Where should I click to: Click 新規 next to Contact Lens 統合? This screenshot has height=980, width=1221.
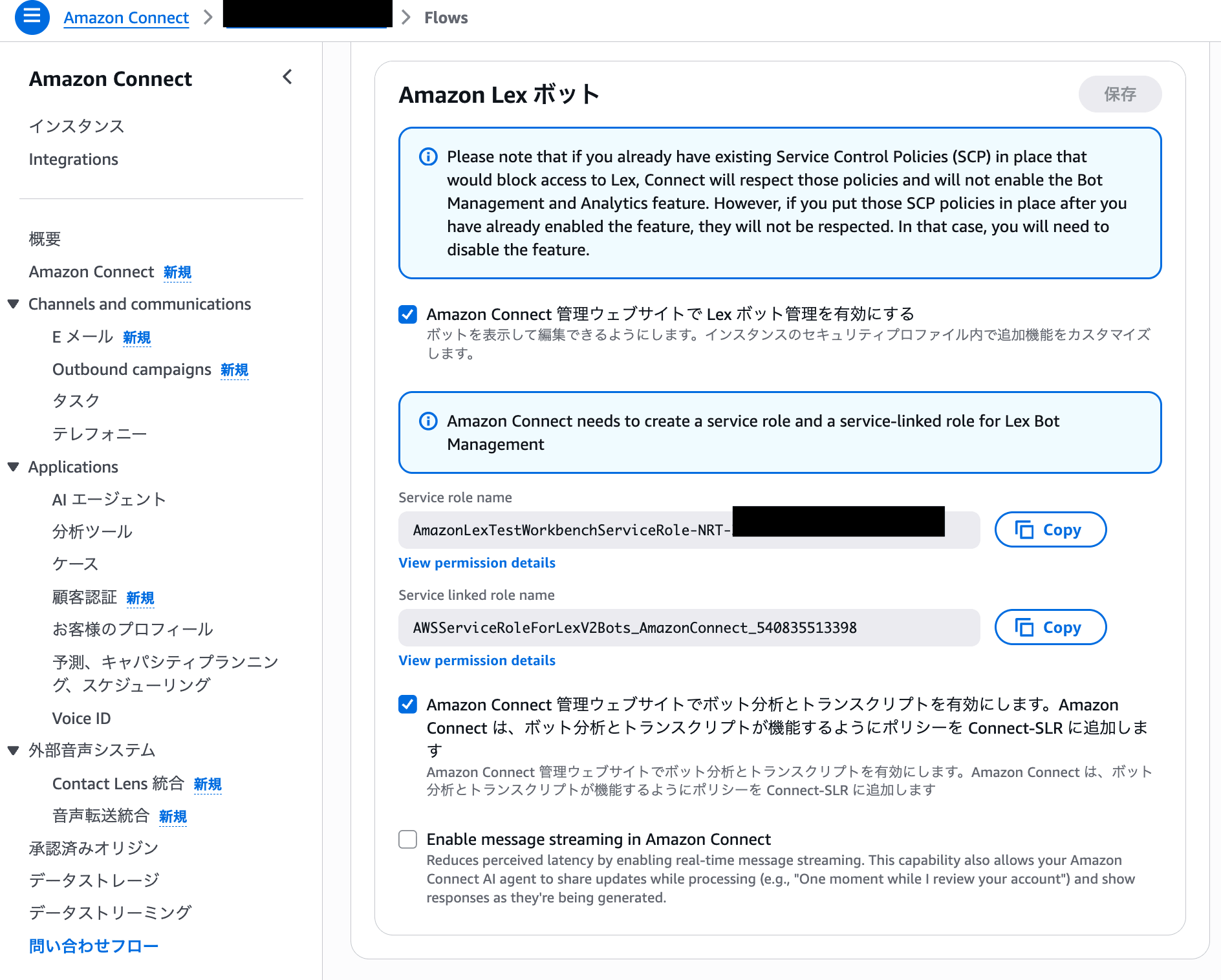(208, 784)
